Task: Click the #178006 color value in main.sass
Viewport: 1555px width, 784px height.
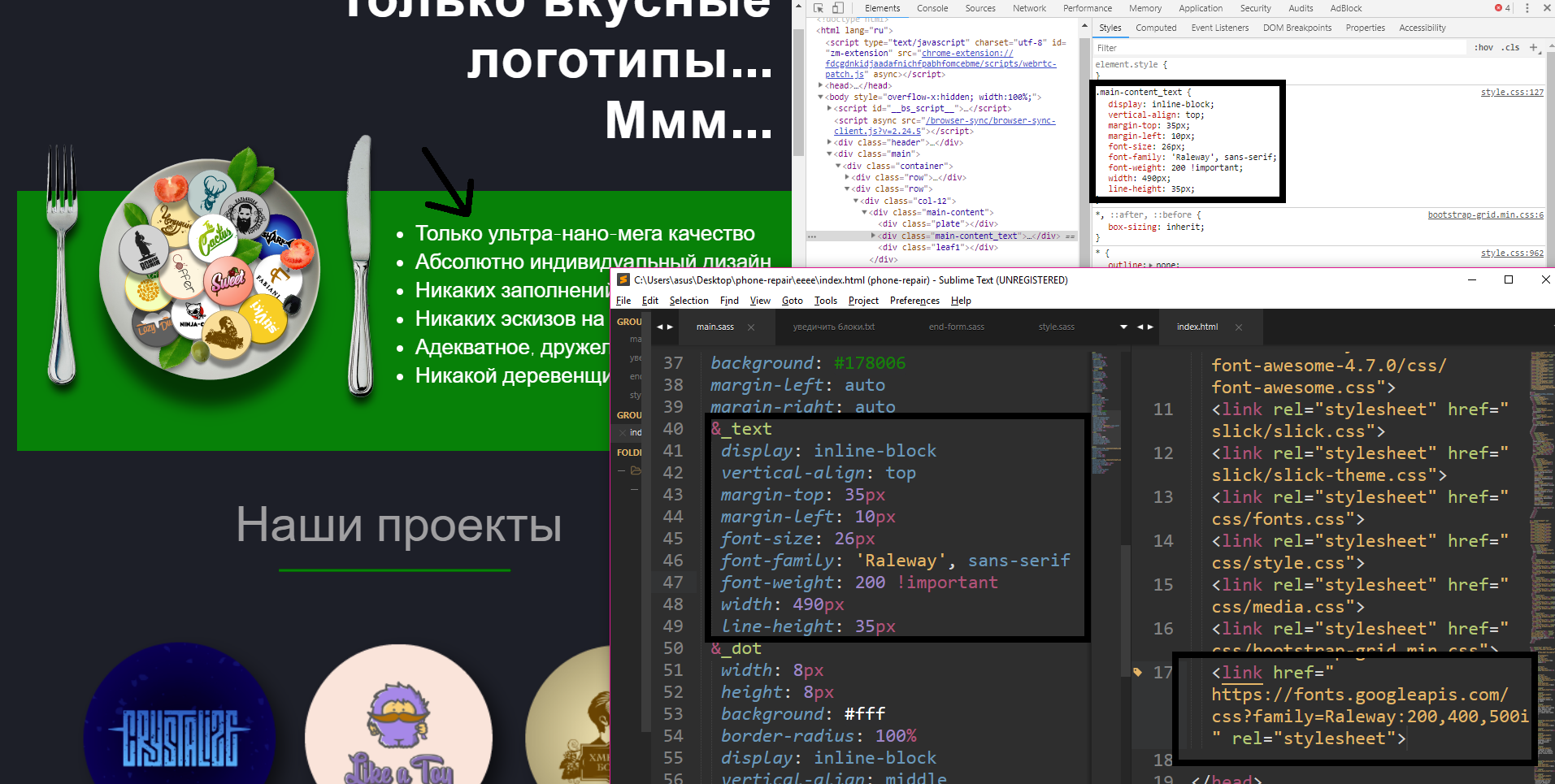Action: point(869,363)
